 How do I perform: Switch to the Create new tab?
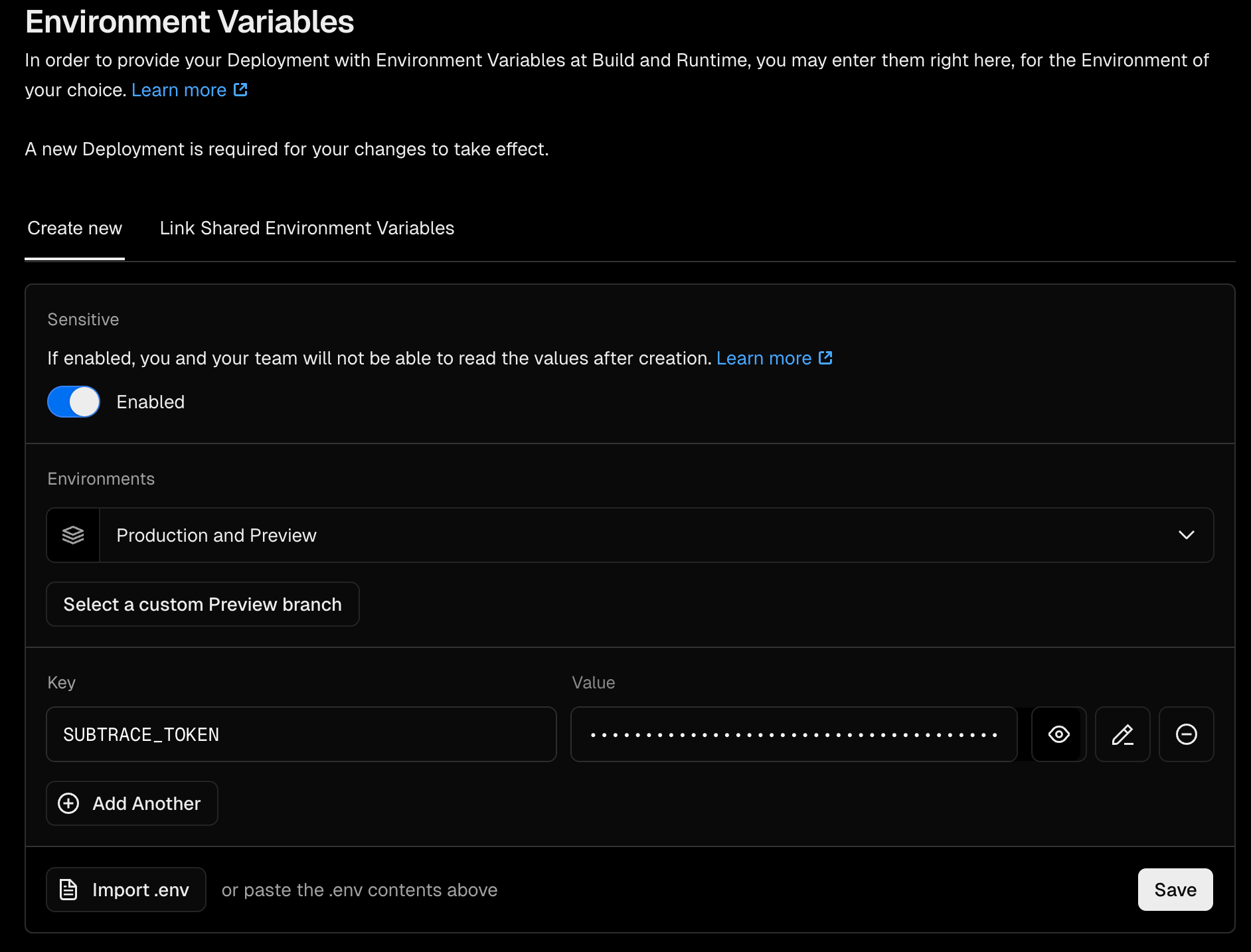point(74,228)
